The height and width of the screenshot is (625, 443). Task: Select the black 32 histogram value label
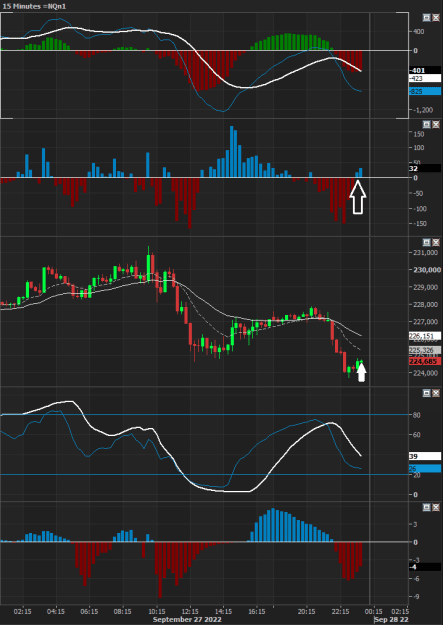pos(425,169)
